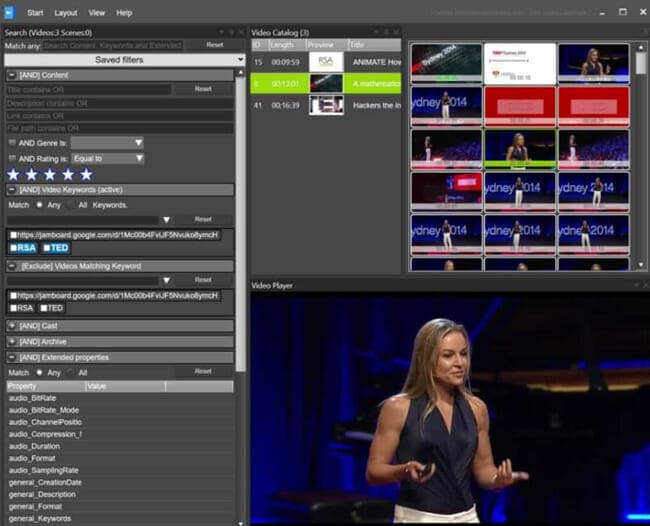
Task: Tick RSA checkbox in Exclude section
Action: 13,308
